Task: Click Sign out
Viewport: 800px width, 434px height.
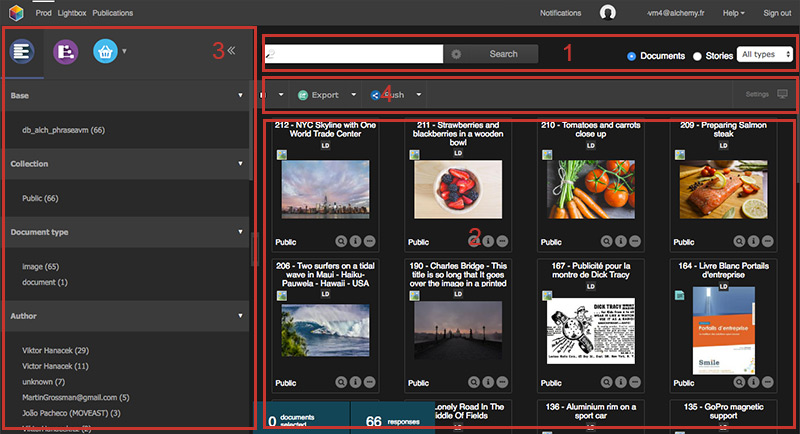Action: (777, 13)
